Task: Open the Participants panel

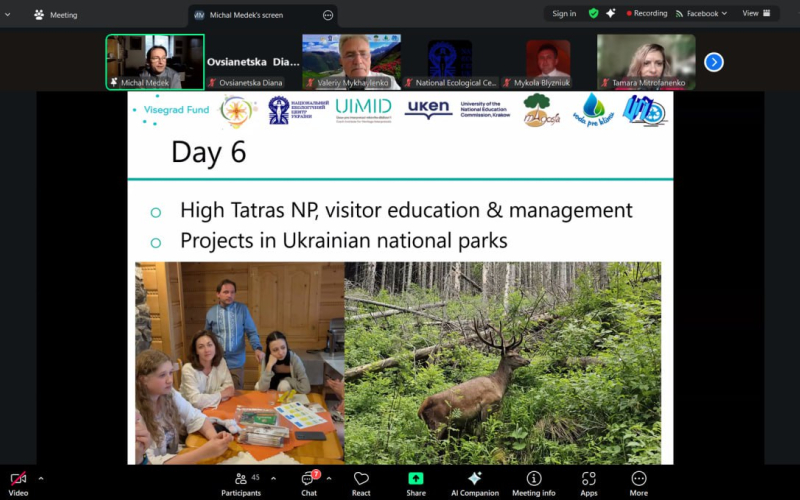Action: tap(241, 481)
